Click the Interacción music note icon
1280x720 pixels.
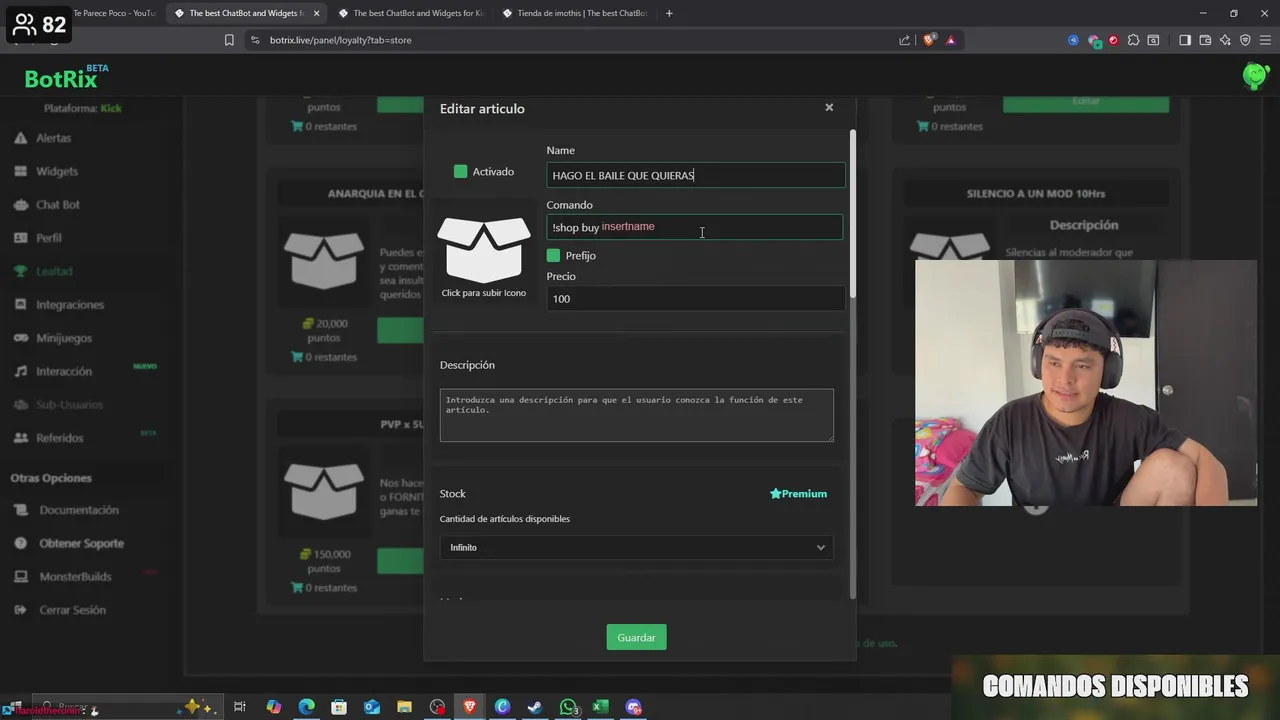click(20, 371)
